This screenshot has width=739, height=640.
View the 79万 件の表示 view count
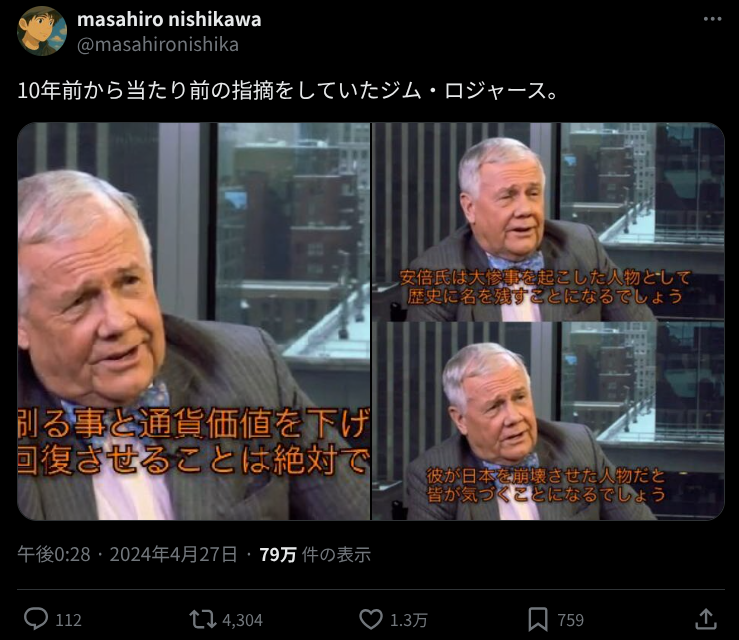tap(315, 555)
